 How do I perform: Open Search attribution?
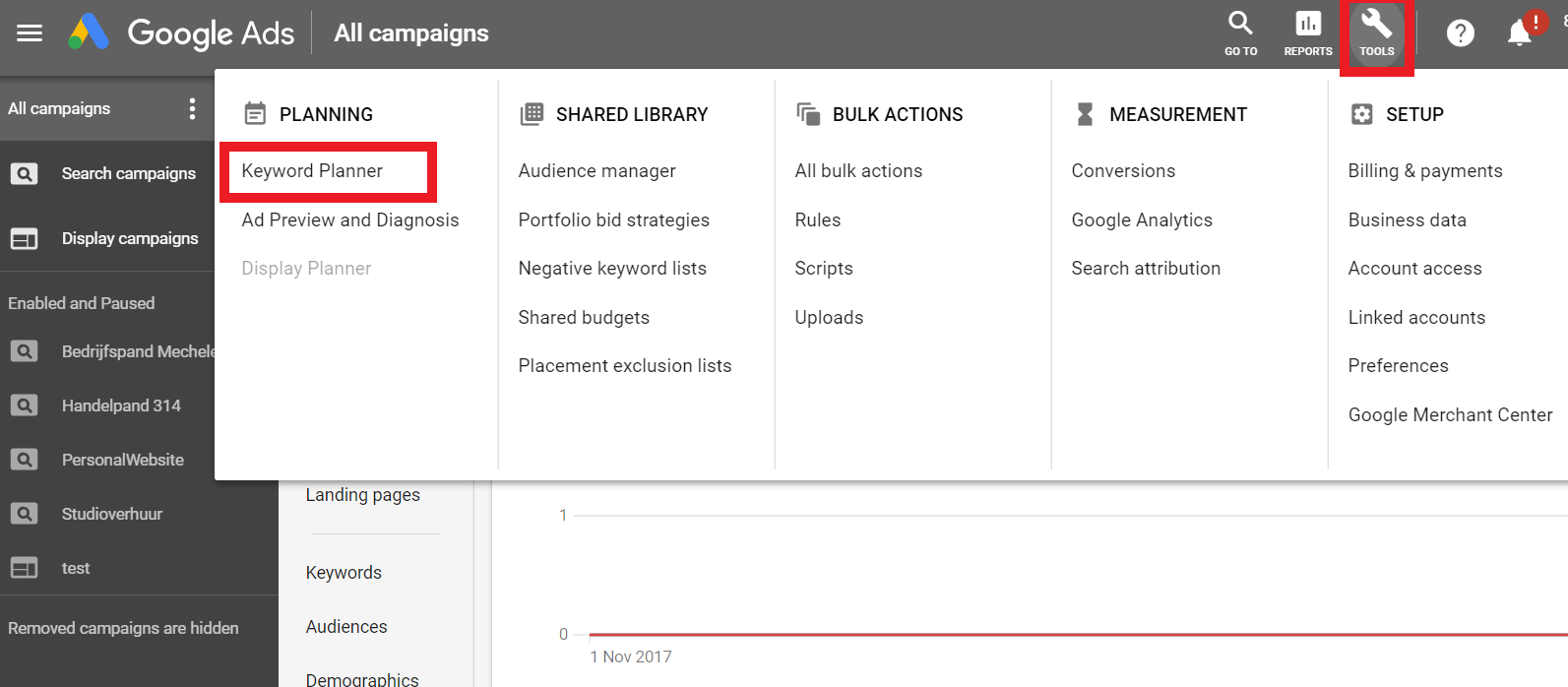[x=1146, y=269]
